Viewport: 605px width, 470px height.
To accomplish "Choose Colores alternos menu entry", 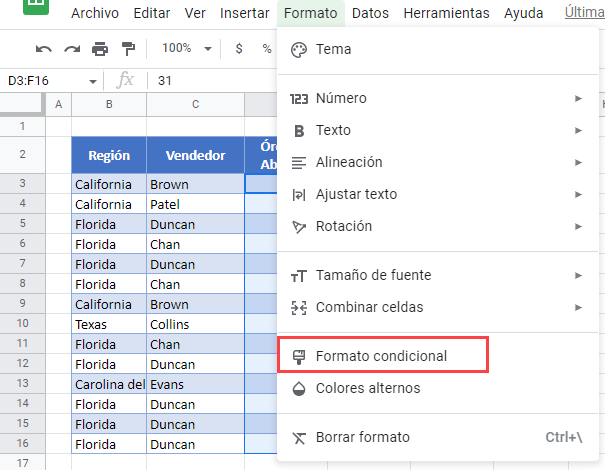I will pyautogui.click(x=438, y=389).
